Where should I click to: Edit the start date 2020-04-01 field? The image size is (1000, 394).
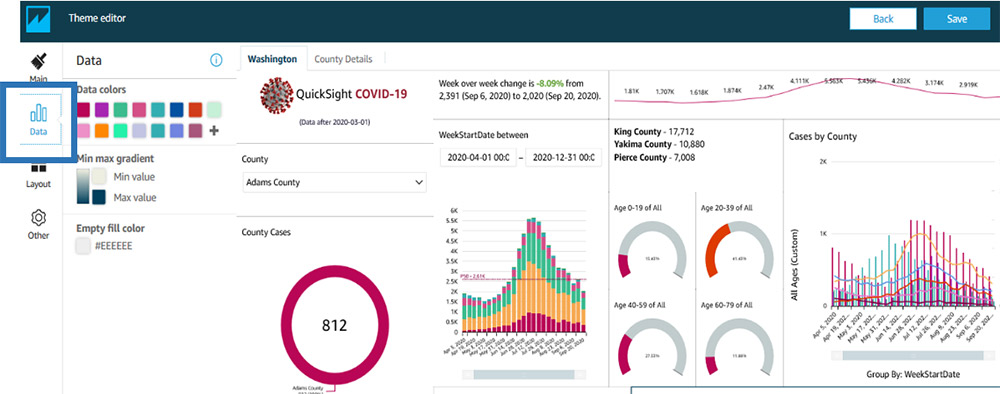point(478,158)
